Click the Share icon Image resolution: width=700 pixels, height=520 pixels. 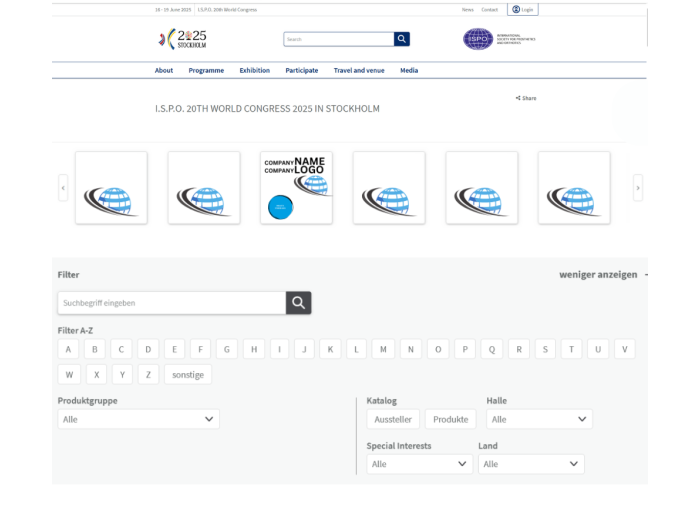(x=517, y=98)
